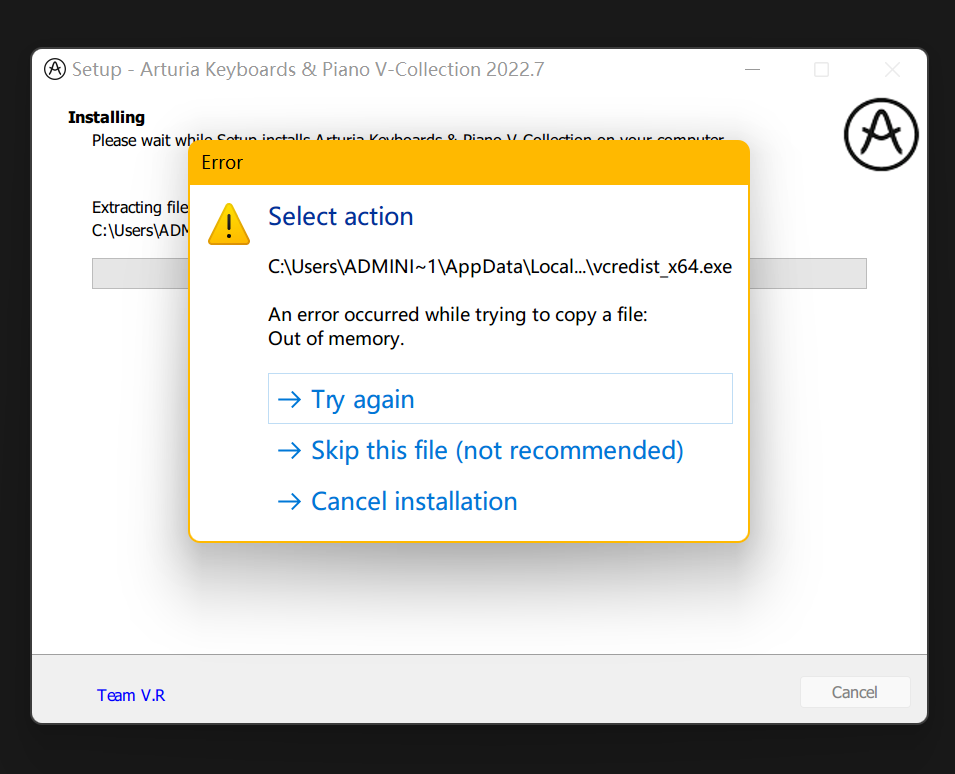Click the vcredist_x64.exe file path text
The image size is (955, 774).
499,267
